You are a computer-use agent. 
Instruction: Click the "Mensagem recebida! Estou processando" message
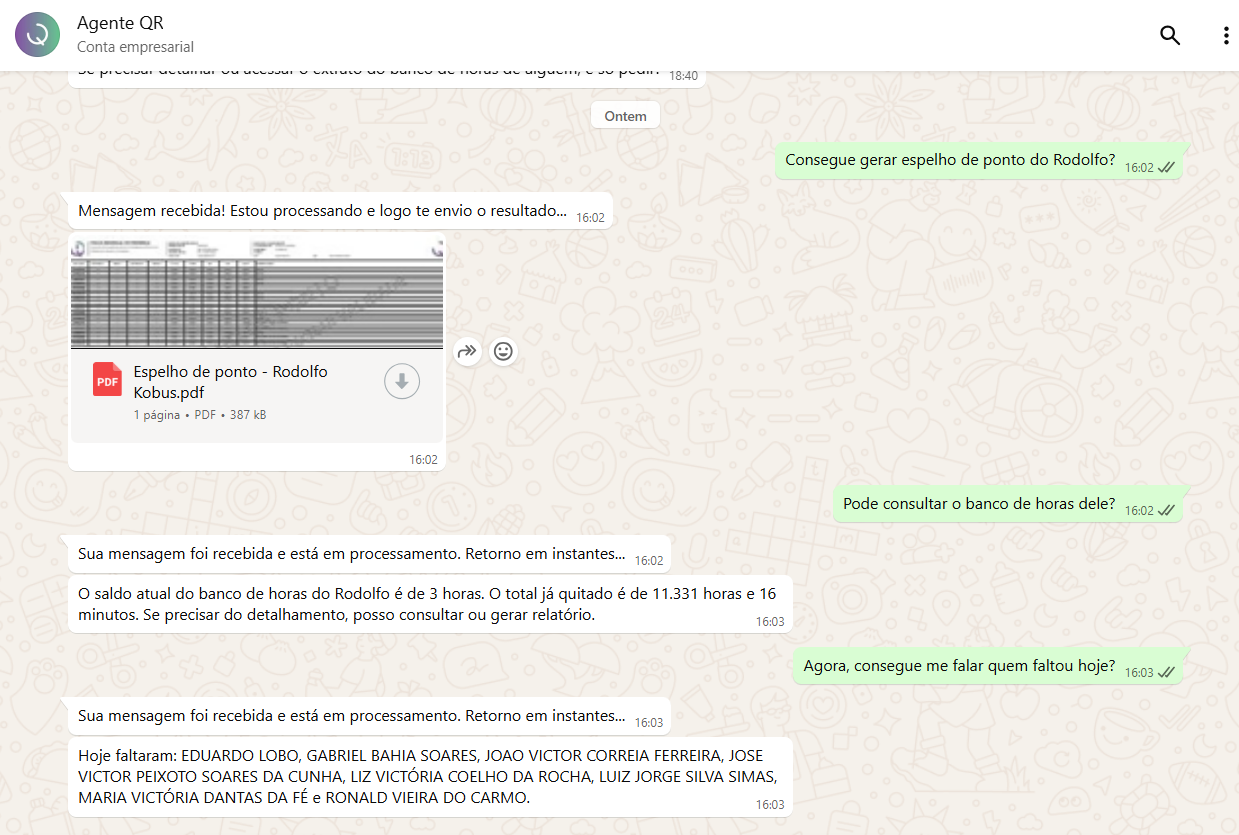(322, 212)
